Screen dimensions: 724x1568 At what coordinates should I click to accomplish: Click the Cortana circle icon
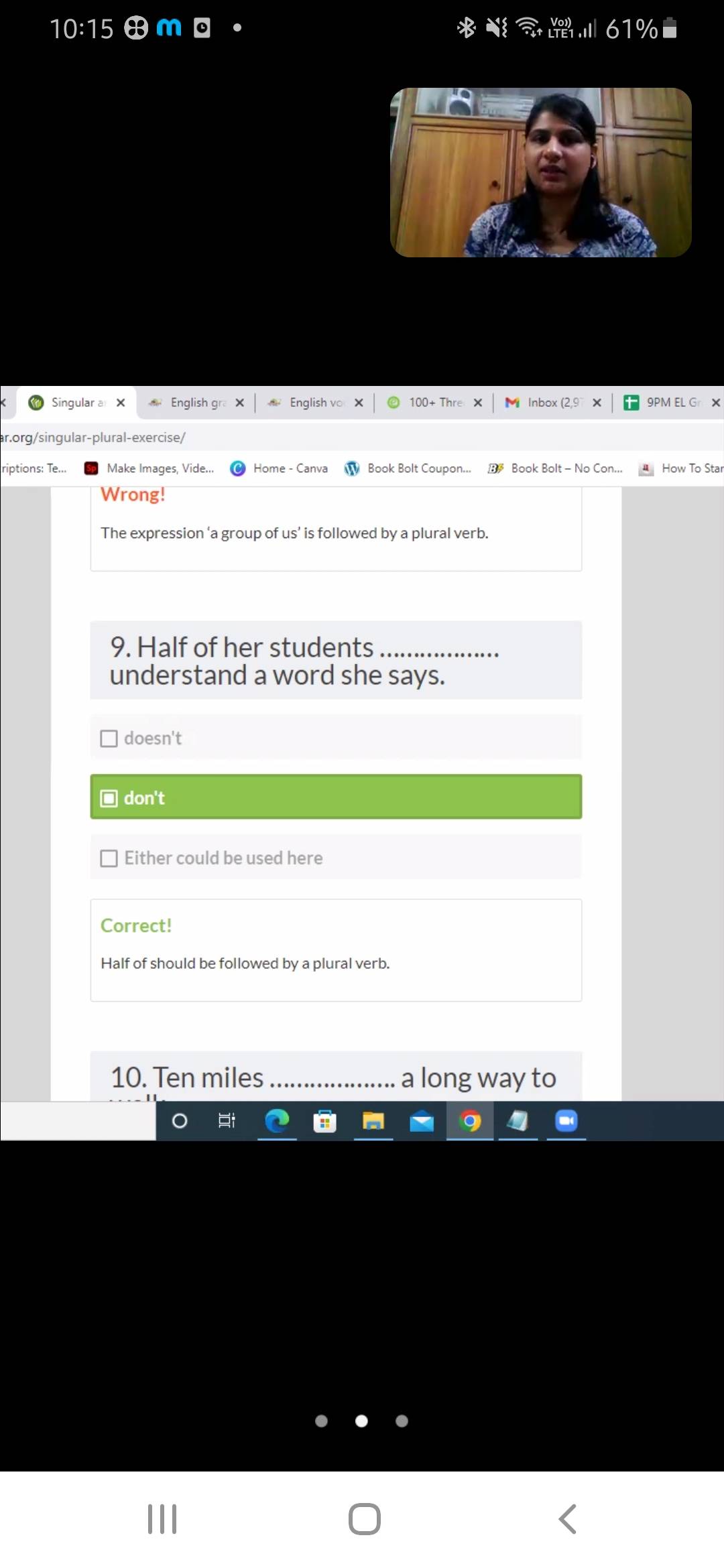(x=180, y=1120)
